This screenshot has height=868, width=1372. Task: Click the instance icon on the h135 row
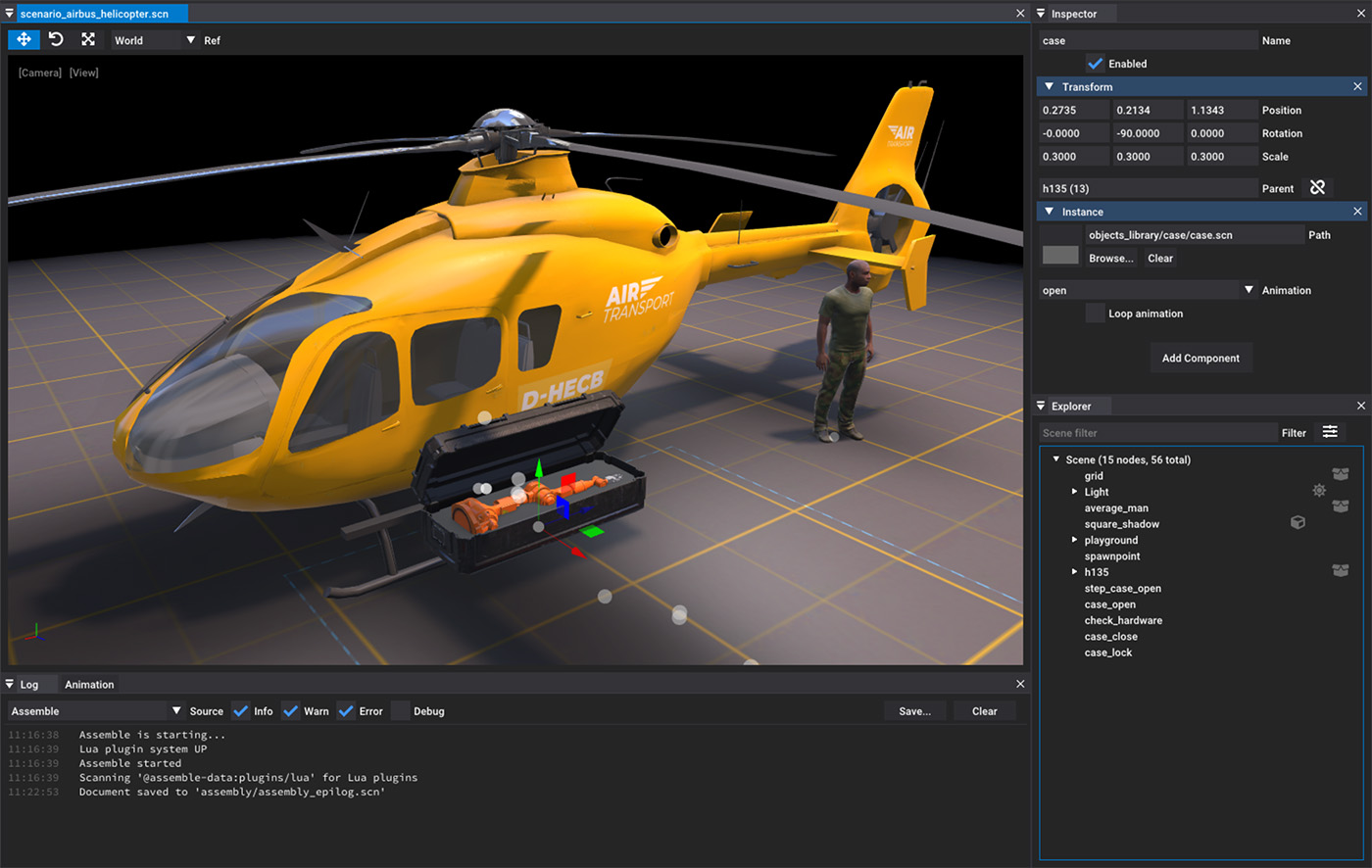coord(1340,571)
